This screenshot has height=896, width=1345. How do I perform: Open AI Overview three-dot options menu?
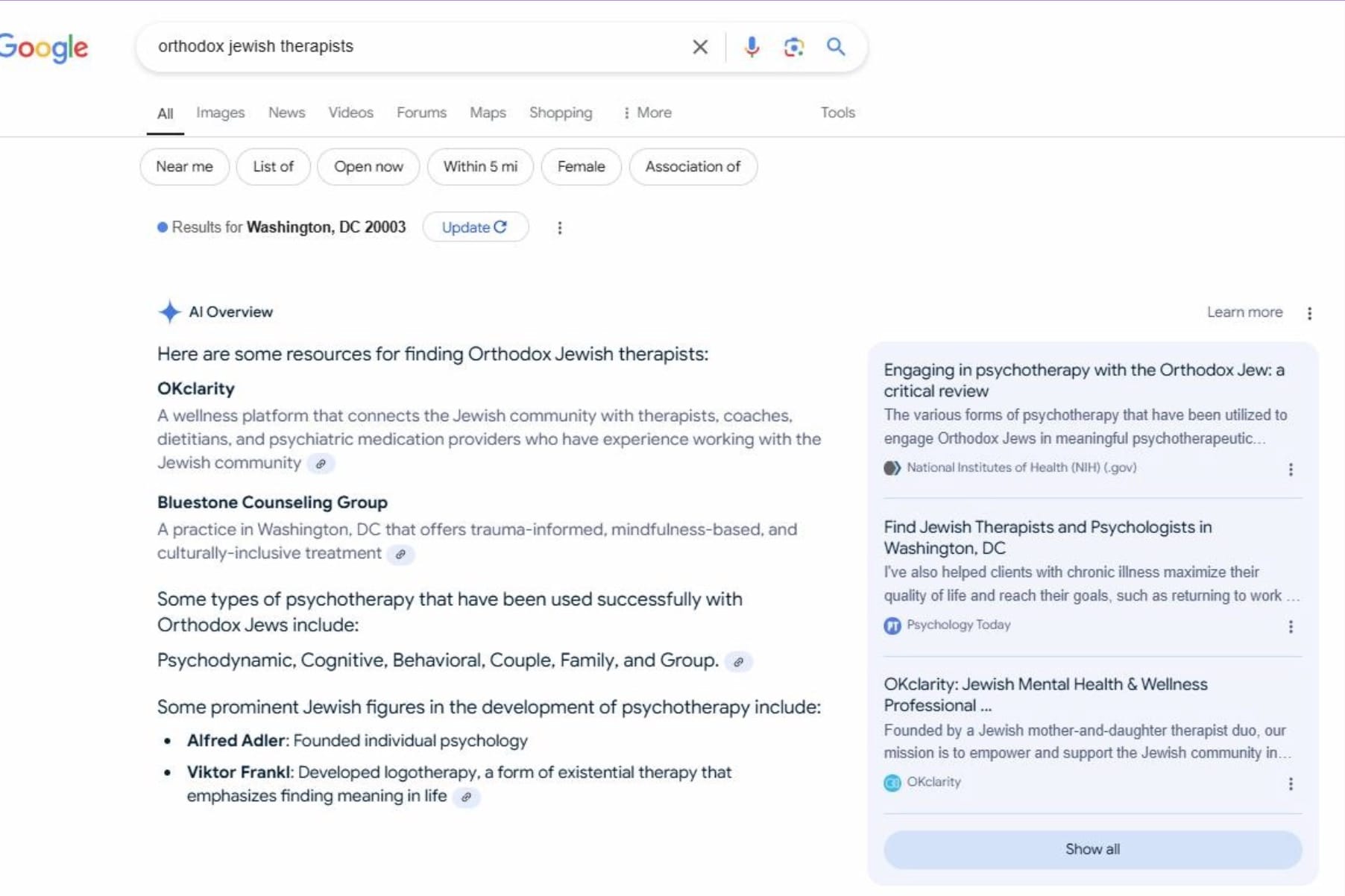coord(1309,313)
